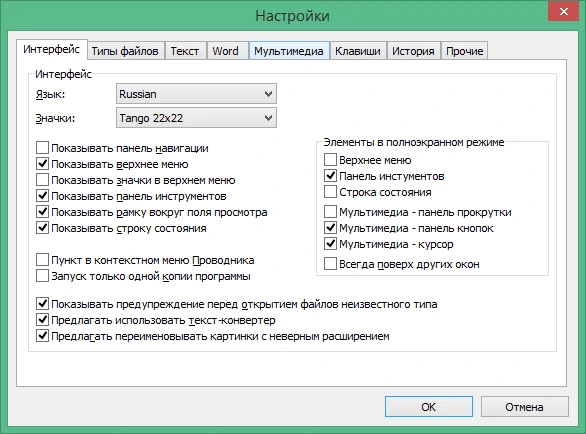
Task: Confirm settings with OK button
Action: [429, 407]
